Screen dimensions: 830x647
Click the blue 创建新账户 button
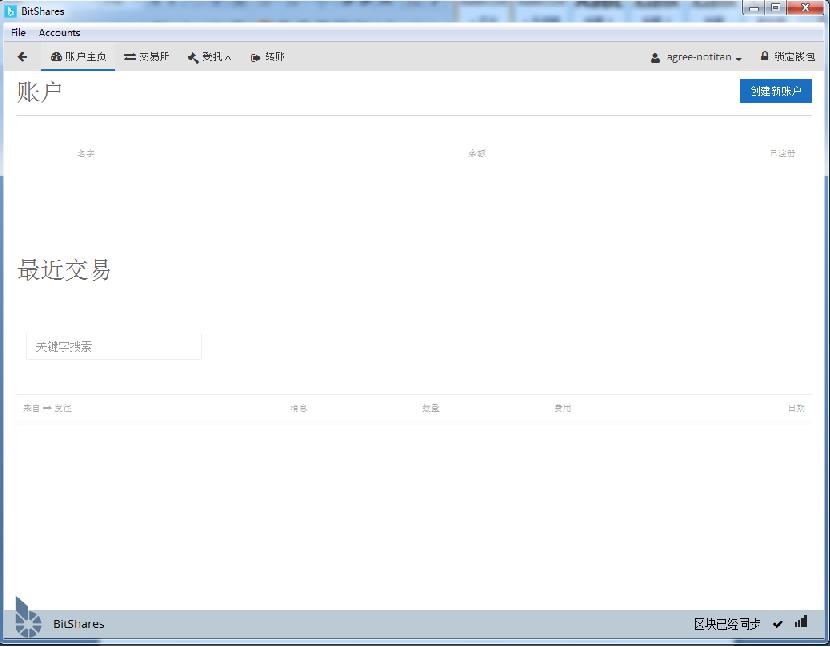point(775,91)
